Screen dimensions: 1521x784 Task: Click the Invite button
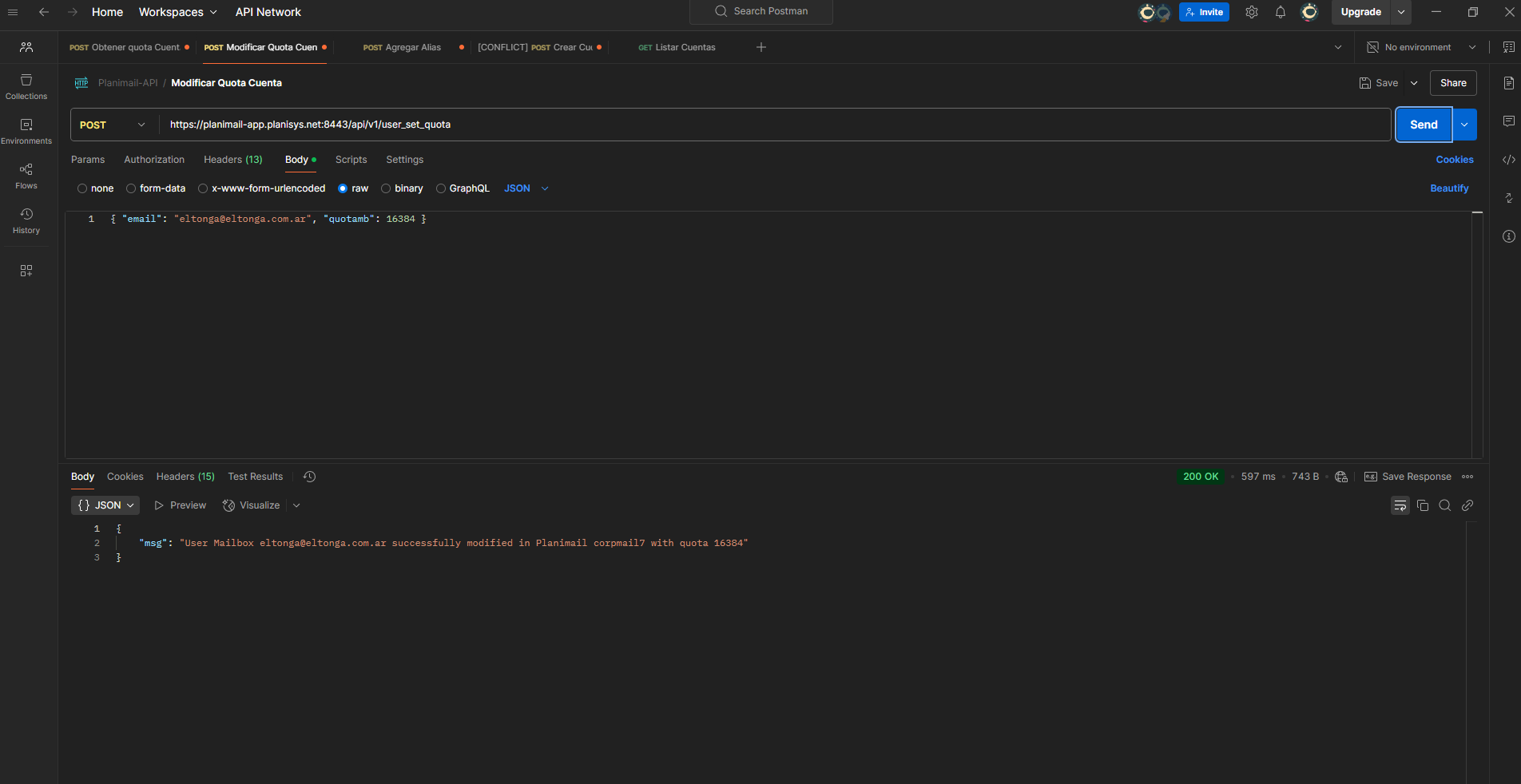1204,12
